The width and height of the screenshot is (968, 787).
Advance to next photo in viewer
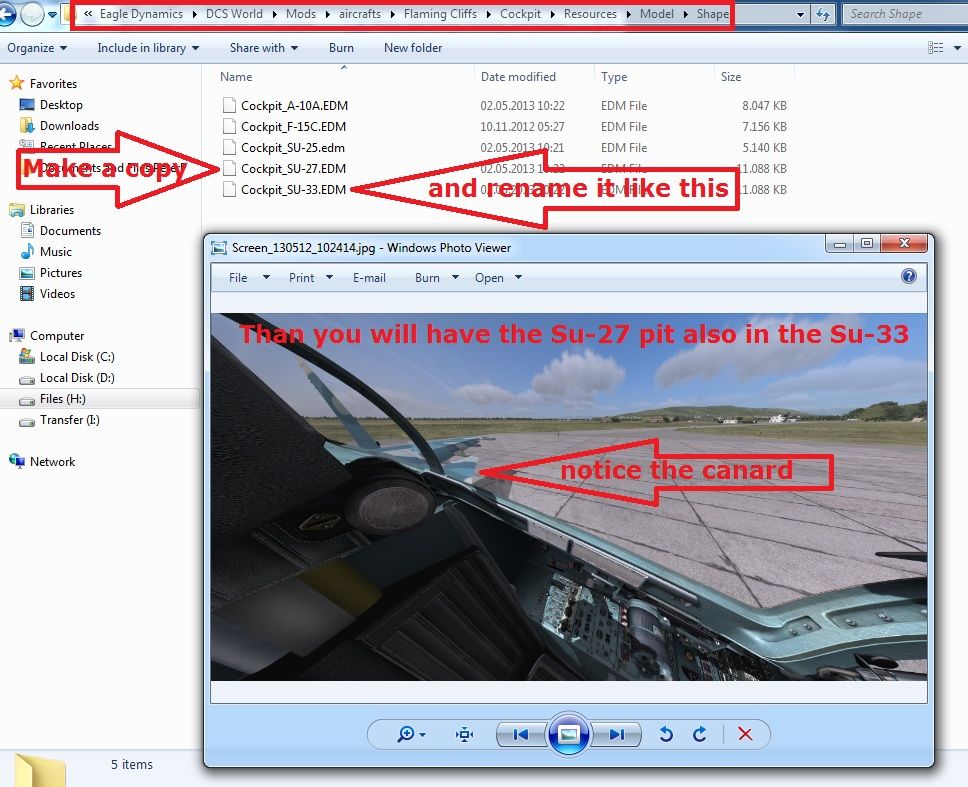(x=616, y=734)
